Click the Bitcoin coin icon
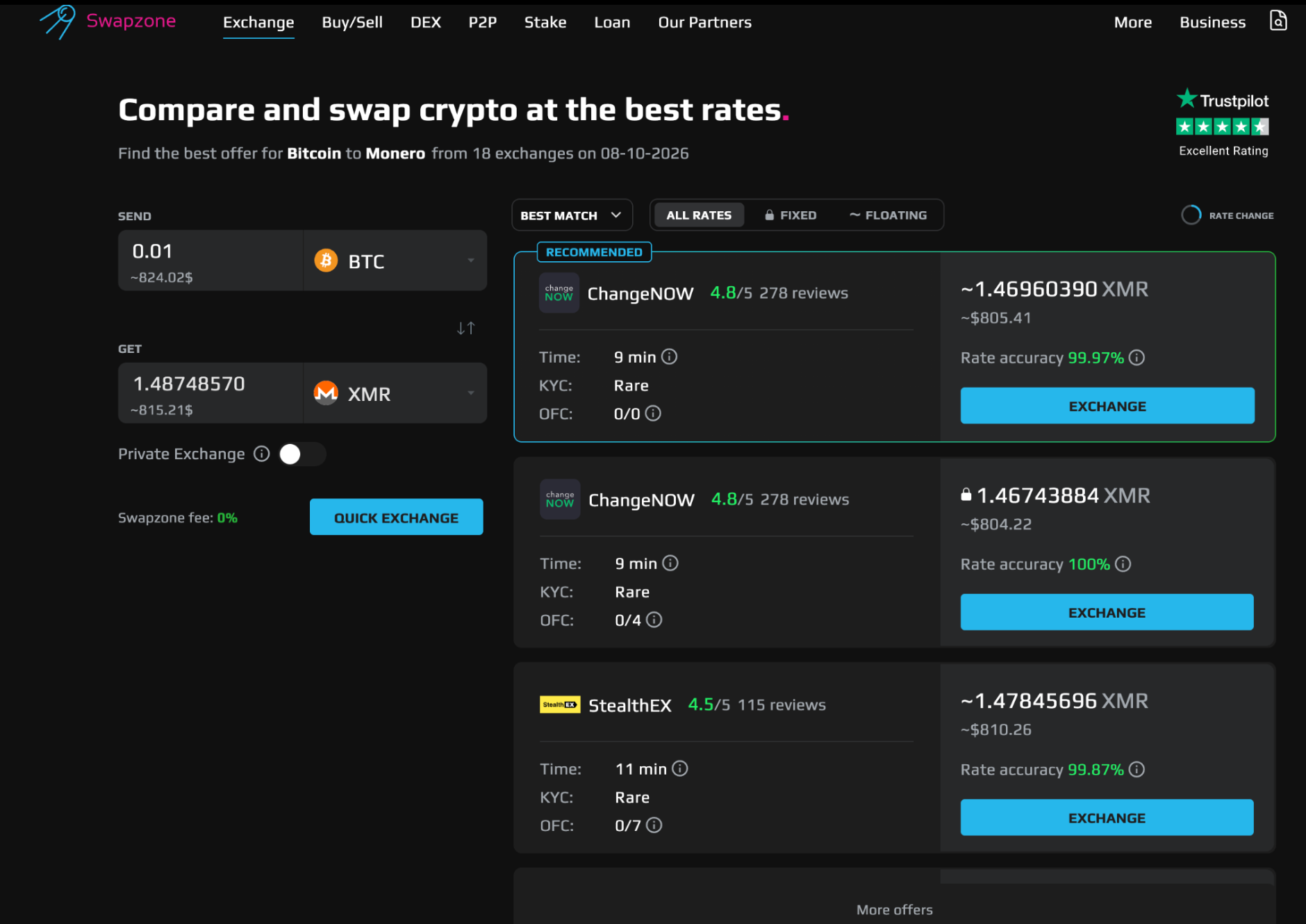This screenshot has width=1306, height=924. 326,261
